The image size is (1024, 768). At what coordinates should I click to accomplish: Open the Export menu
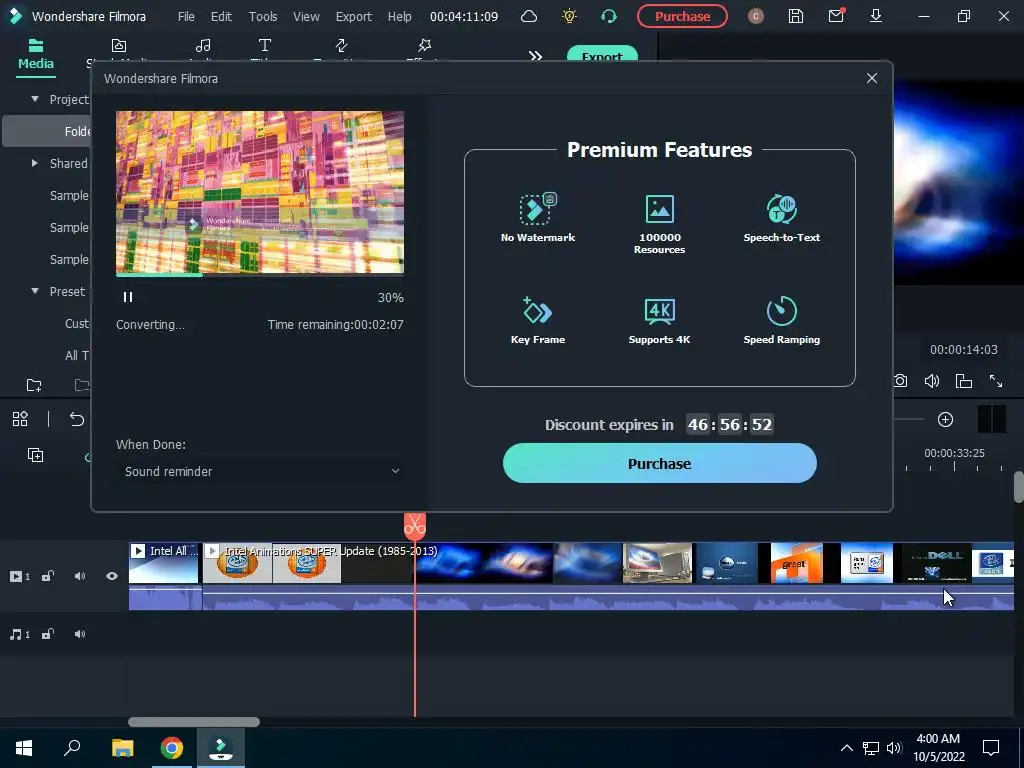[353, 16]
